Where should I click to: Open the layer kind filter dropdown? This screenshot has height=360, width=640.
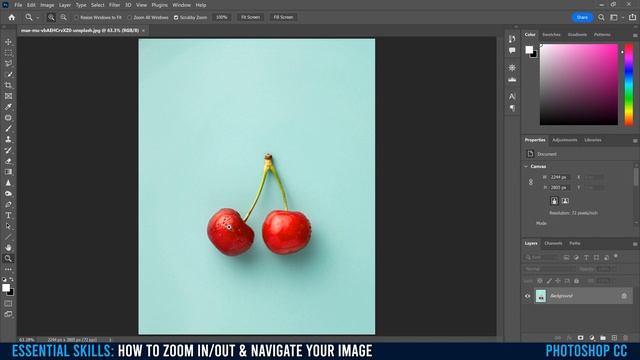pos(542,257)
